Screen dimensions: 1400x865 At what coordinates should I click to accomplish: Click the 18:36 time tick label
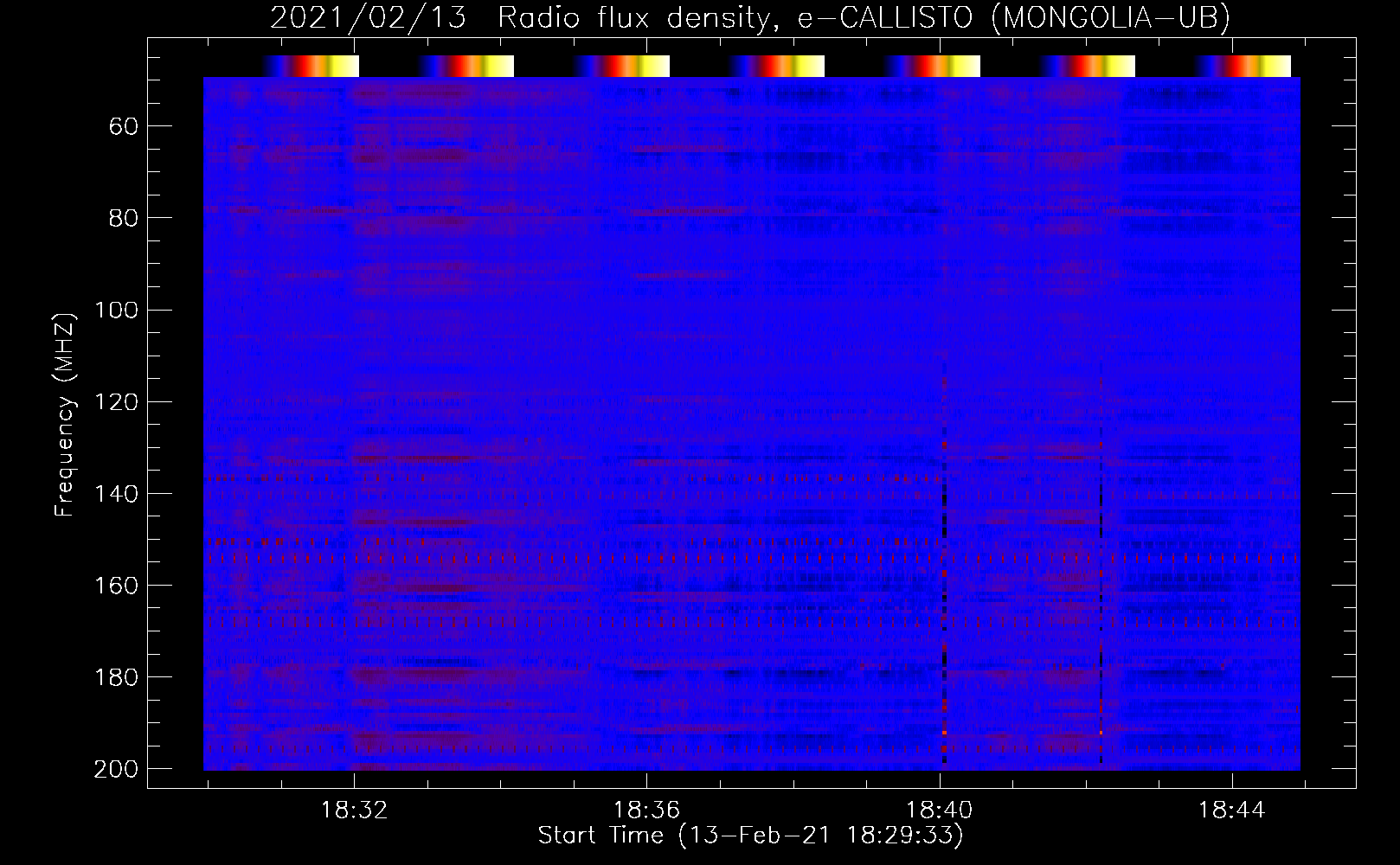646,811
